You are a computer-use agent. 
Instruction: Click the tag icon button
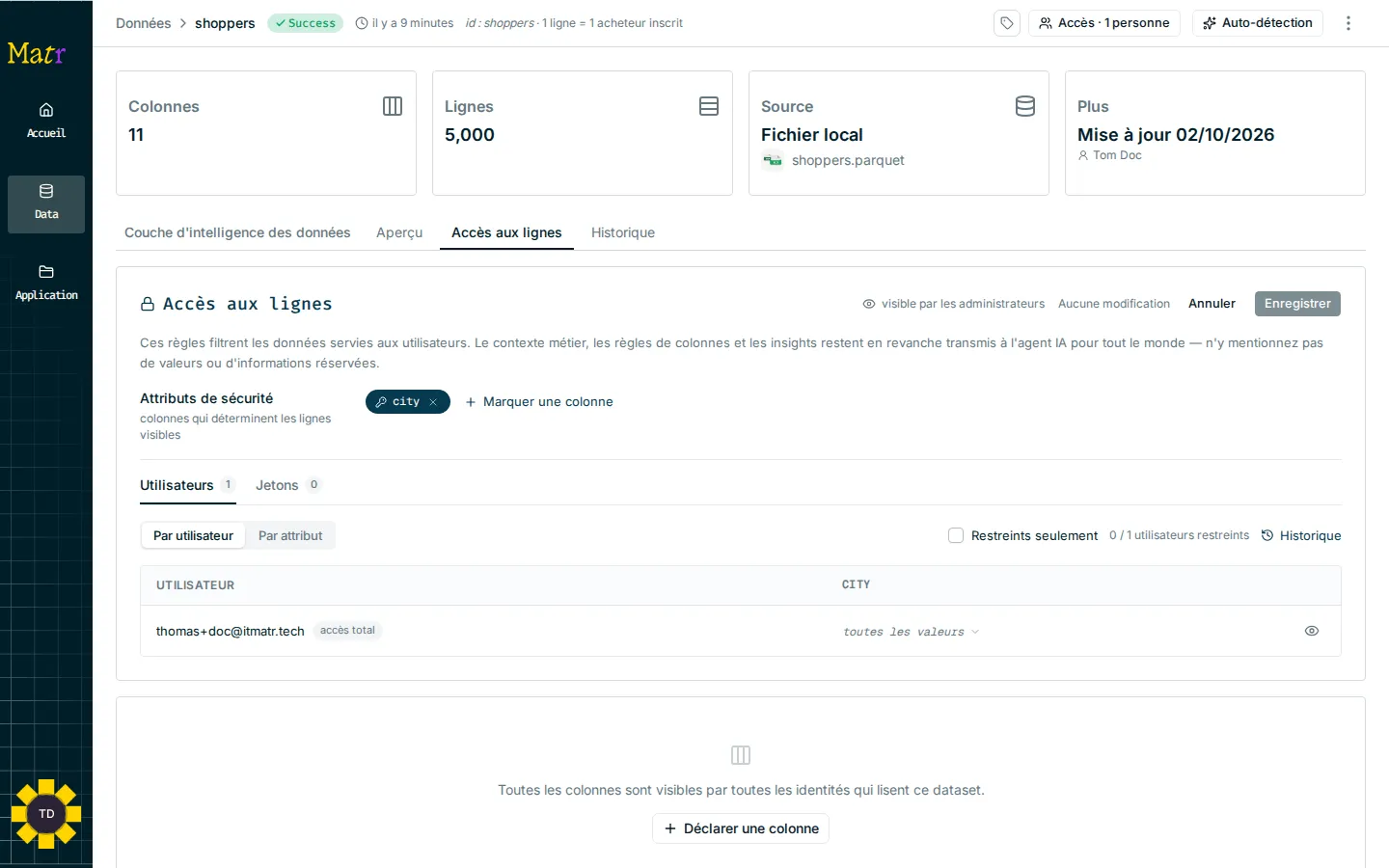(x=1007, y=23)
